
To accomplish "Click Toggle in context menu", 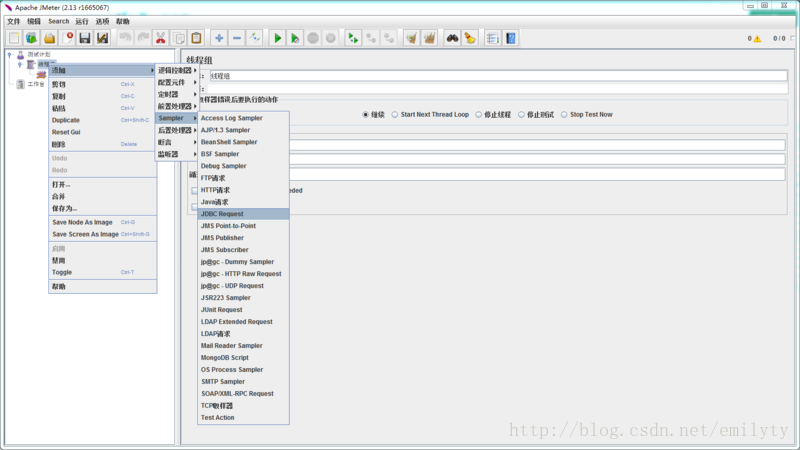I will pyautogui.click(x=102, y=272).
